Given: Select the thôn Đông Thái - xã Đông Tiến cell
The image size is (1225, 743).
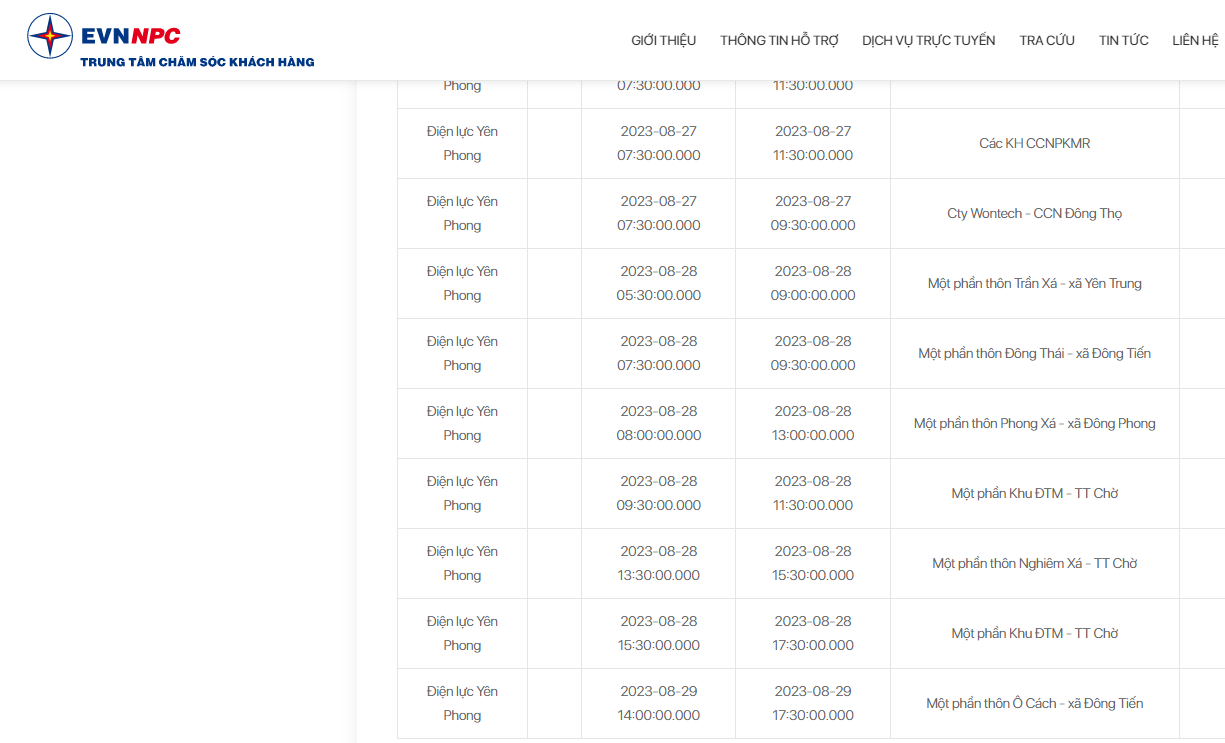Looking at the screenshot, I should (x=1035, y=354).
